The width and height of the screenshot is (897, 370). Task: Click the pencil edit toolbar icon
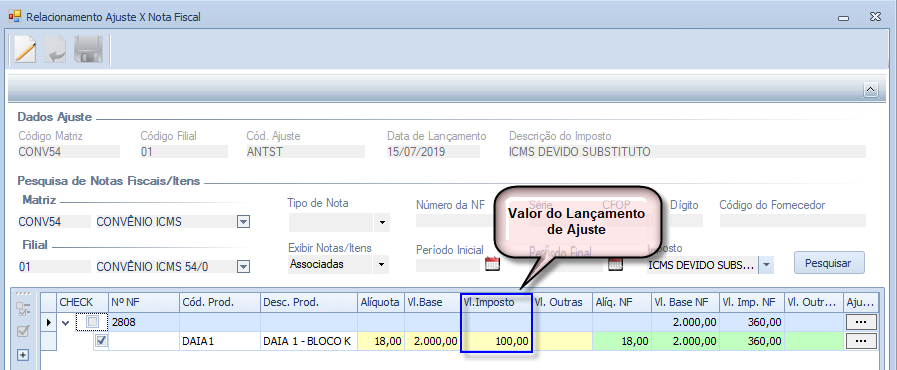pyautogui.click(x=25, y=49)
